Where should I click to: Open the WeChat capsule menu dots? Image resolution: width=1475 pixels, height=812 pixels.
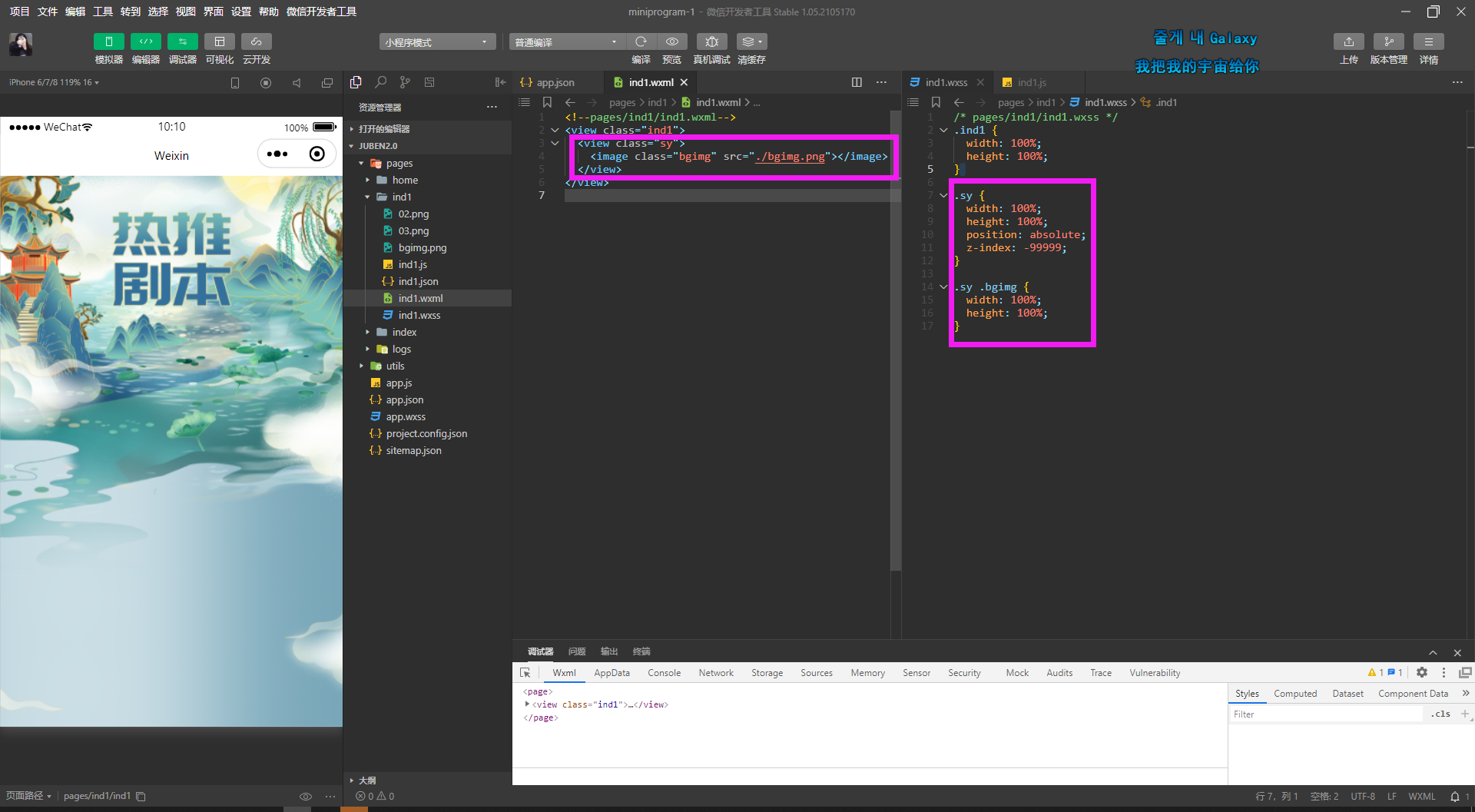(x=277, y=154)
